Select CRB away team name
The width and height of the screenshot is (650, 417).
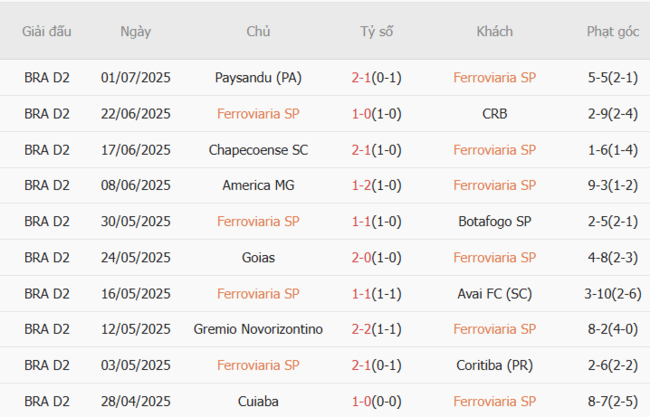[494, 113]
